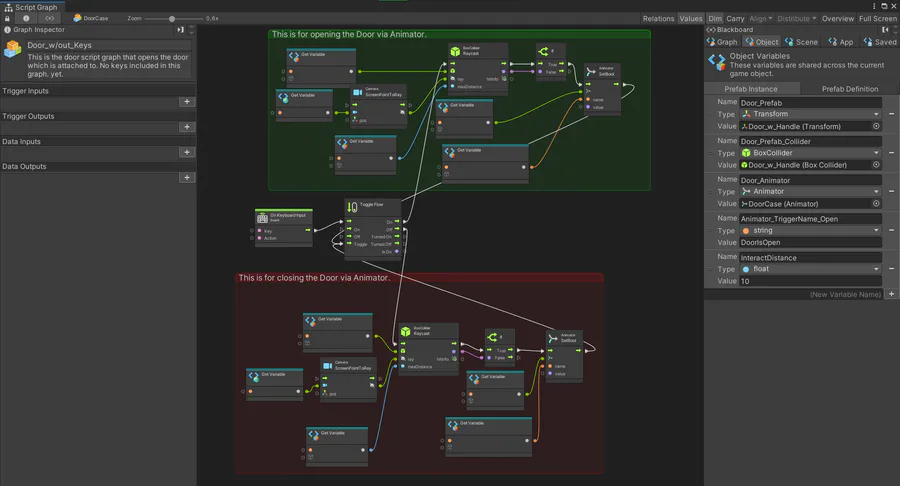Select BoxCollider Raycast node icon in opening group
The height and width of the screenshot is (486, 900).
455,52
